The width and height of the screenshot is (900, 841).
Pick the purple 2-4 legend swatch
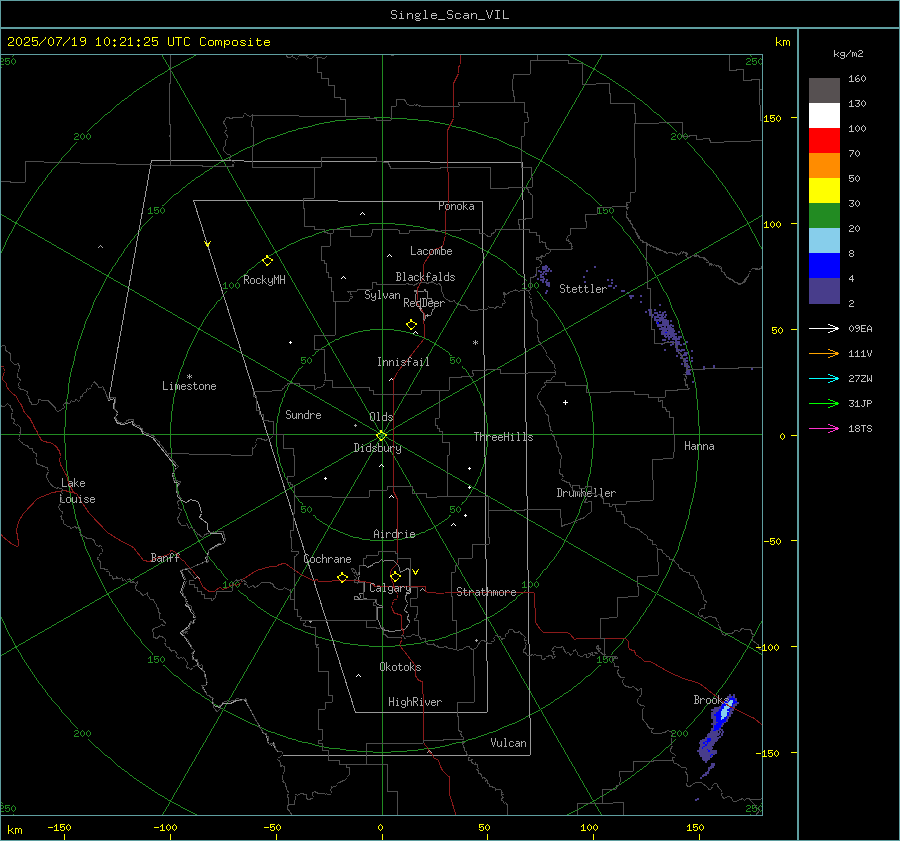click(x=824, y=290)
